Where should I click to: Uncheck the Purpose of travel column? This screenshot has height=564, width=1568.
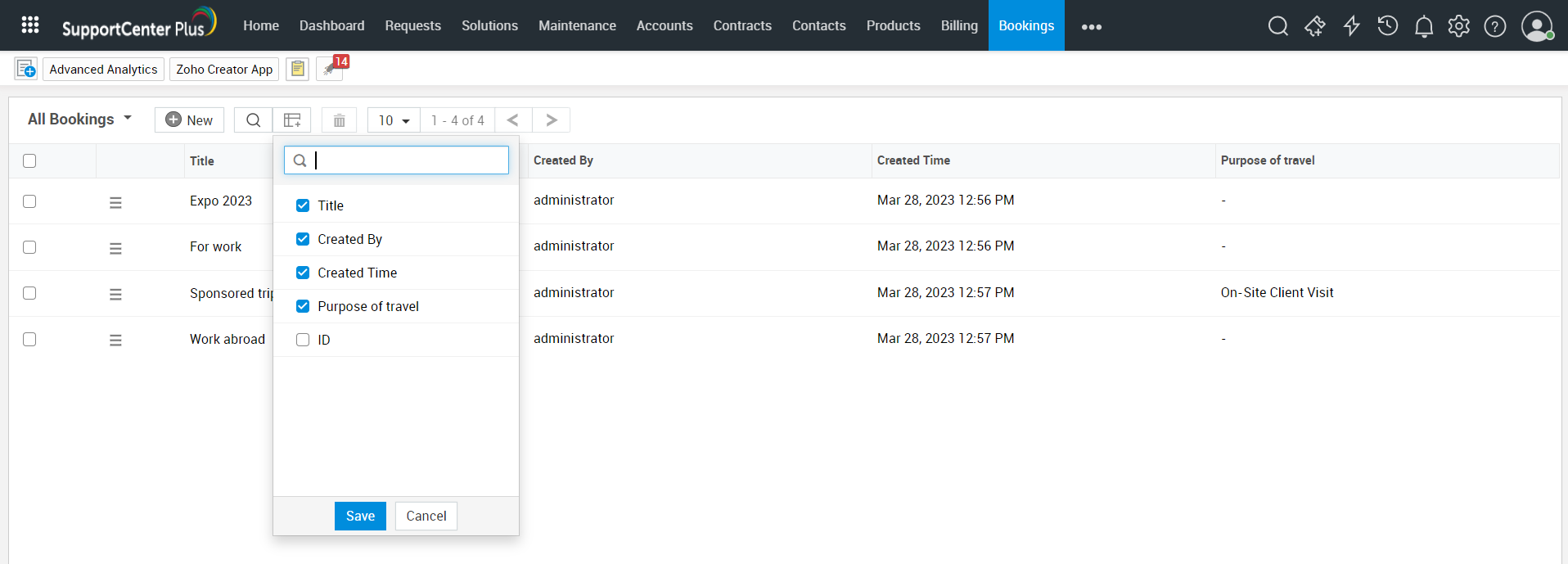pyautogui.click(x=303, y=306)
